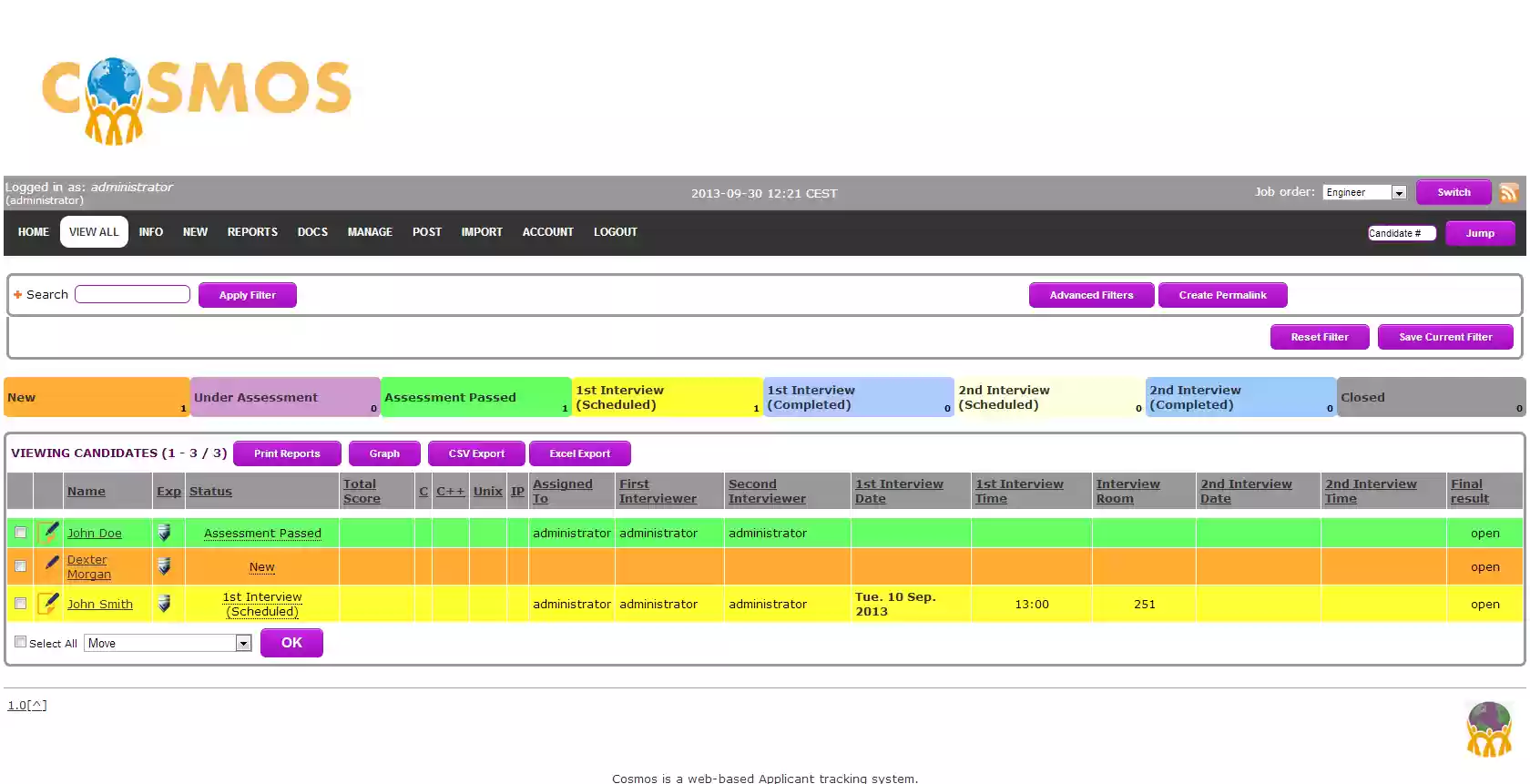Open Advanced Filters
Viewport: 1530px width, 784px height.
point(1091,295)
